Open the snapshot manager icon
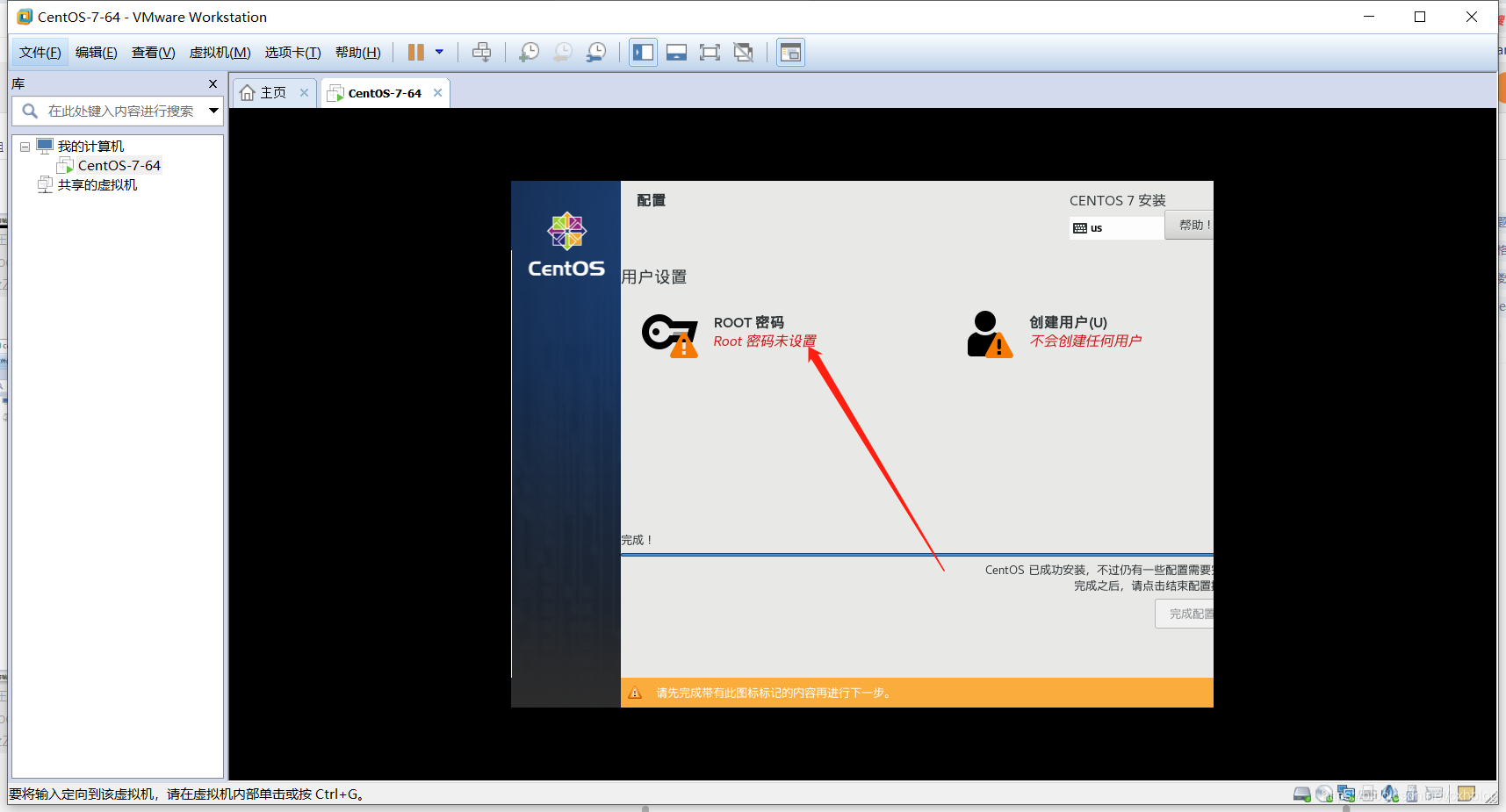This screenshot has width=1506, height=812. click(x=596, y=53)
